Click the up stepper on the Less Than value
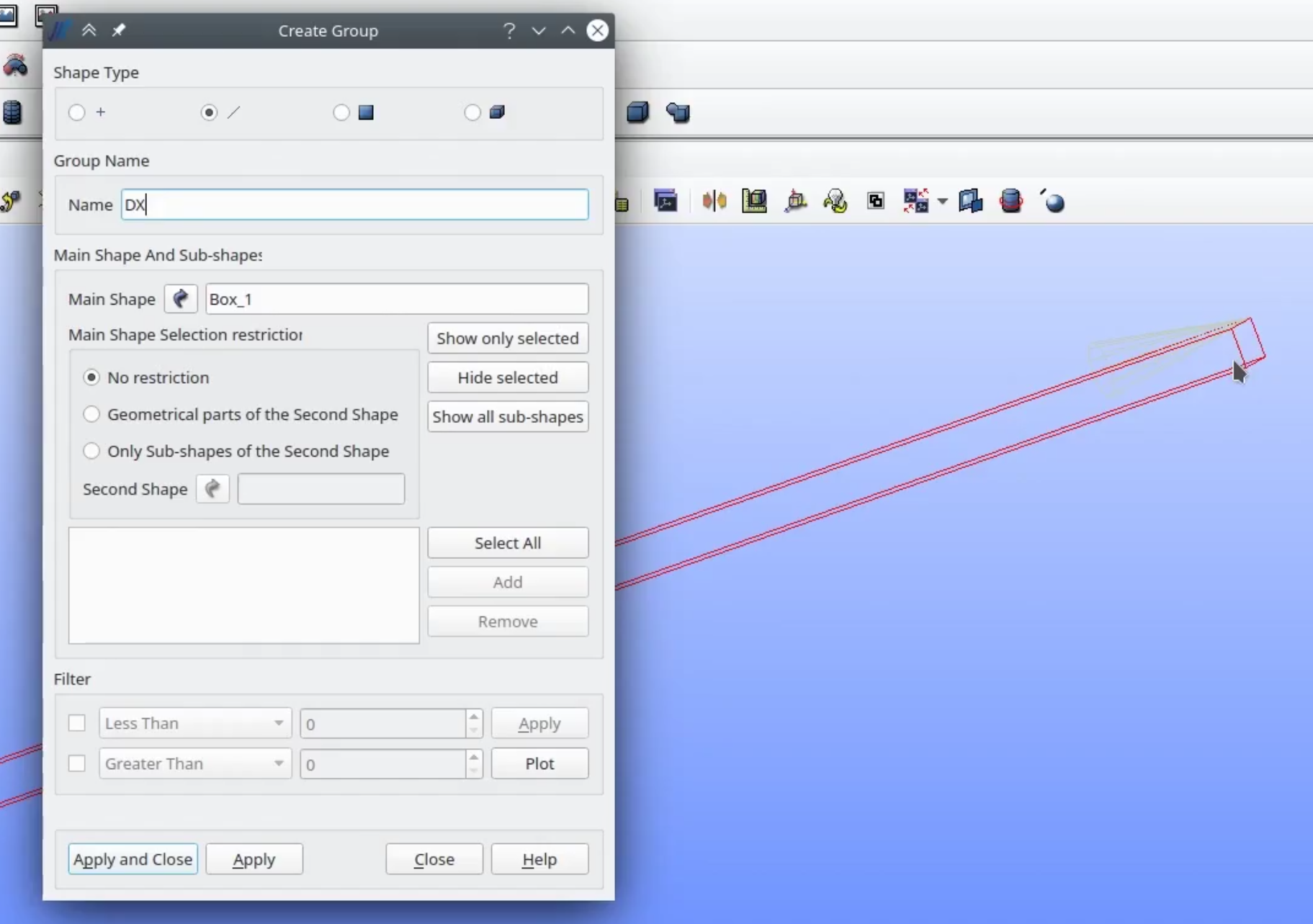Viewport: 1313px width, 924px height. point(473,717)
